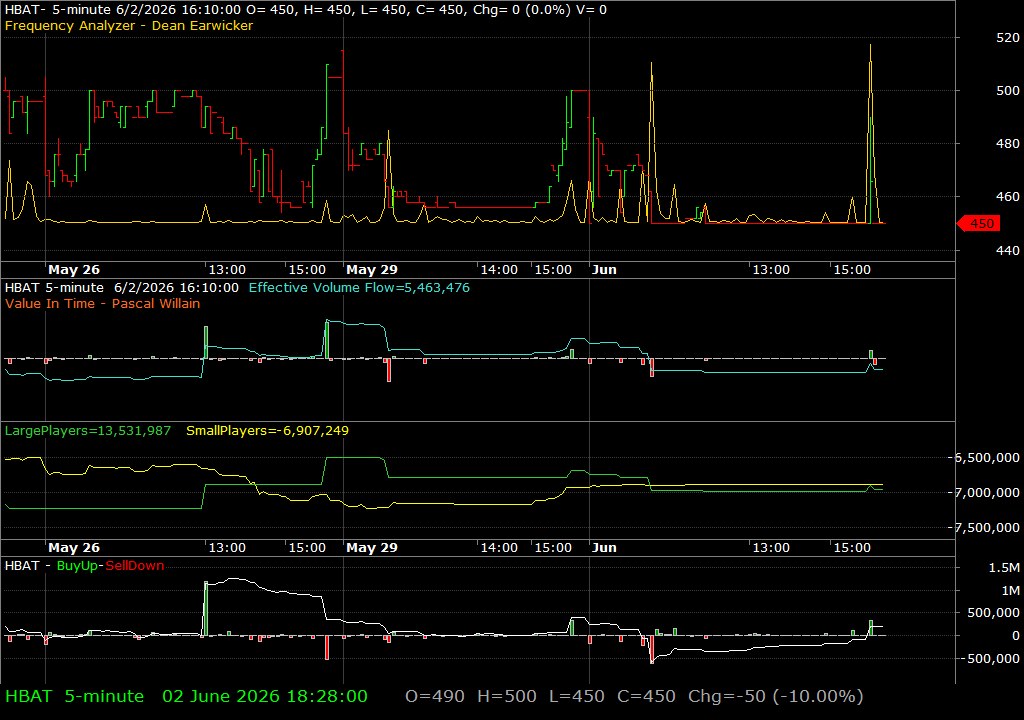This screenshot has height=720, width=1024.
Task: Click the O=490 status bar value
Action: 435,696
